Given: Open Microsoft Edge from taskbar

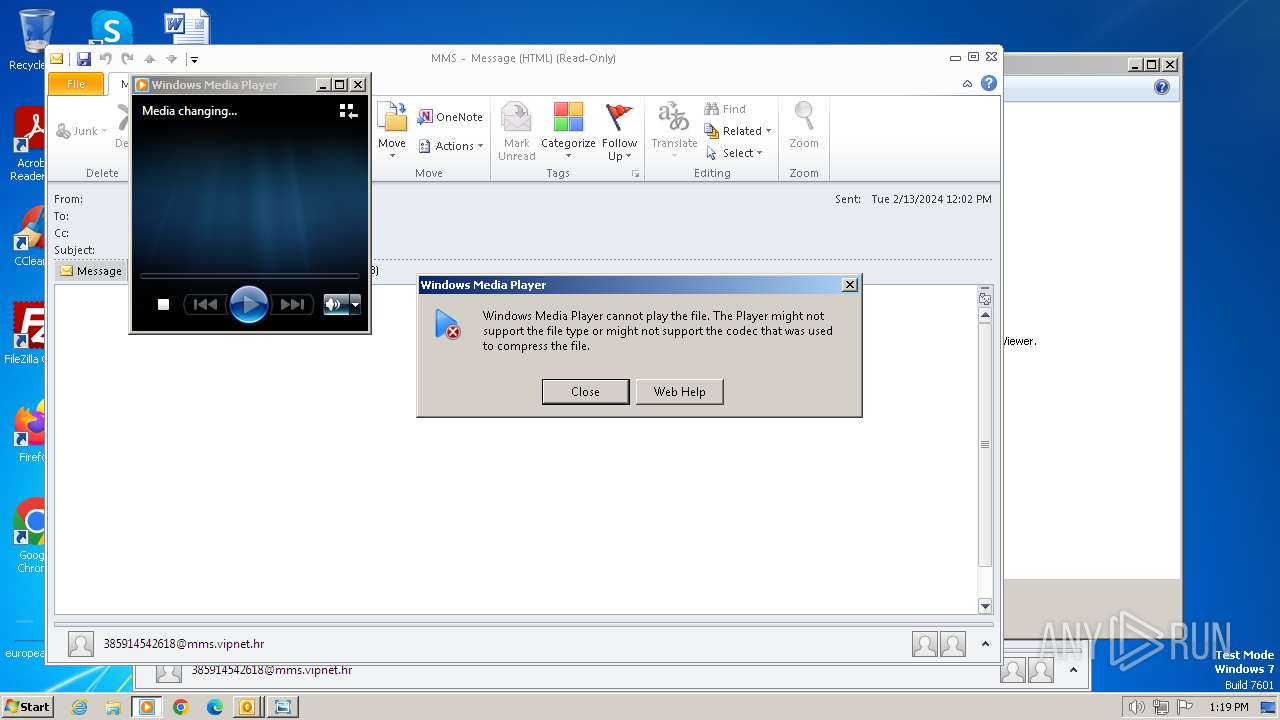Looking at the screenshot, I should [x=214, y=707].
